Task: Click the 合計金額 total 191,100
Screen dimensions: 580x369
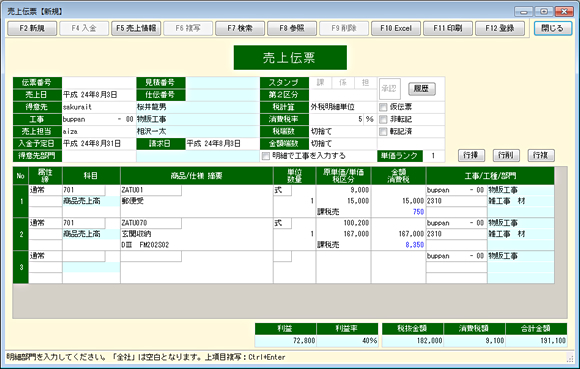Action: coord(536,341)
